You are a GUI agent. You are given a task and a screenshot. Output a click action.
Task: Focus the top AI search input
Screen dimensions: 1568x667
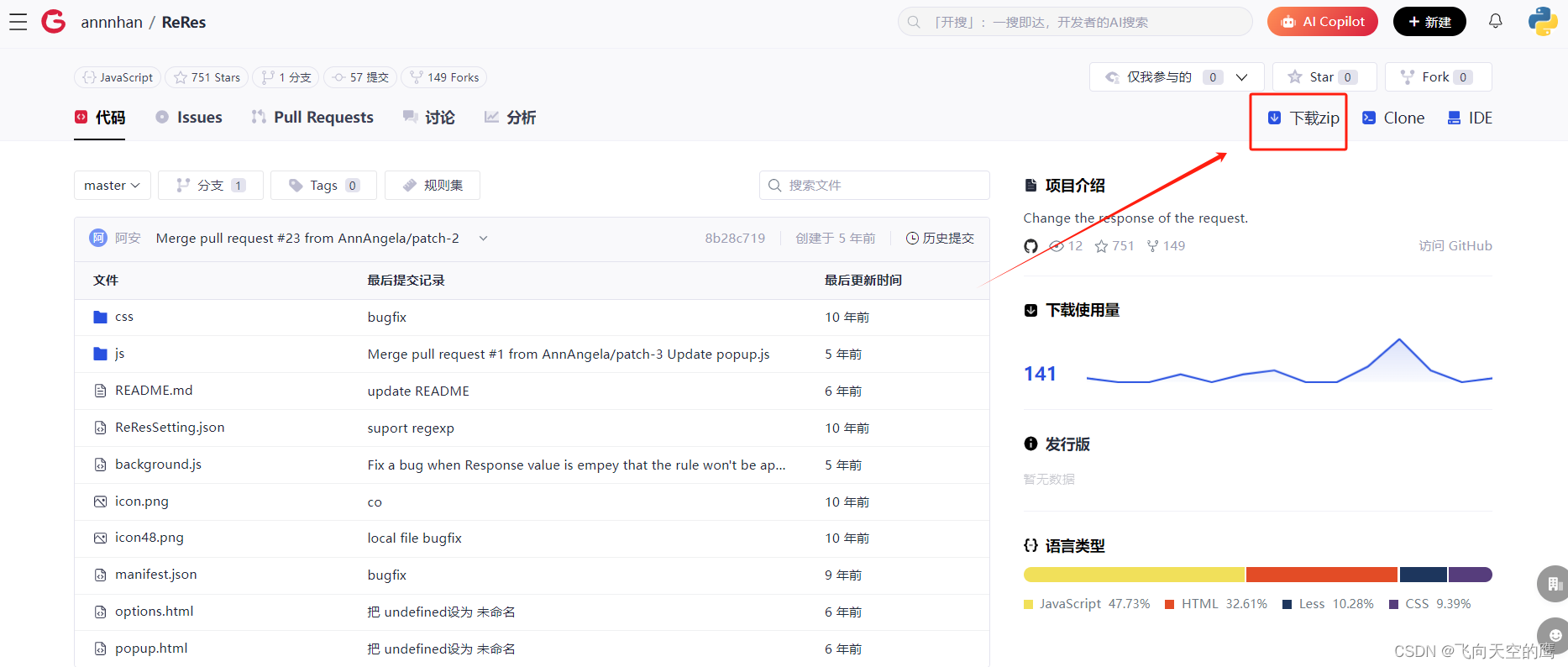(x=1075, y=22)
